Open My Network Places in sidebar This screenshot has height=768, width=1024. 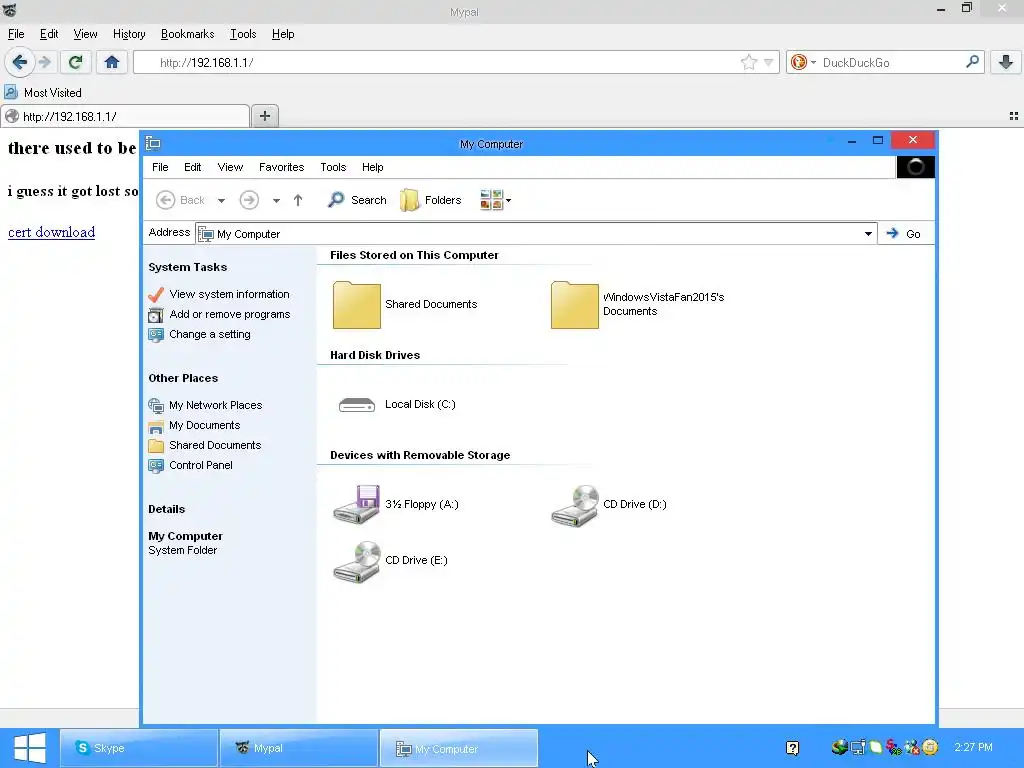coord(205,406)
